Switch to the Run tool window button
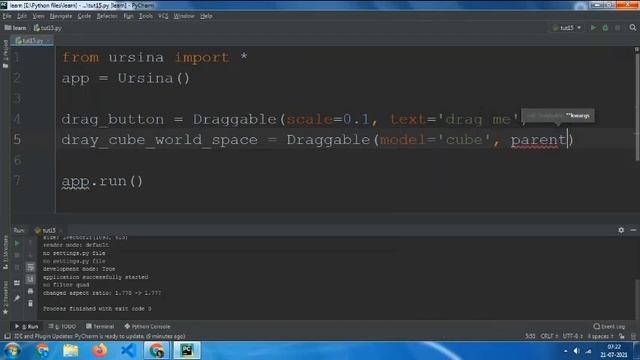The image size is (640, 360). pos(27,327)
